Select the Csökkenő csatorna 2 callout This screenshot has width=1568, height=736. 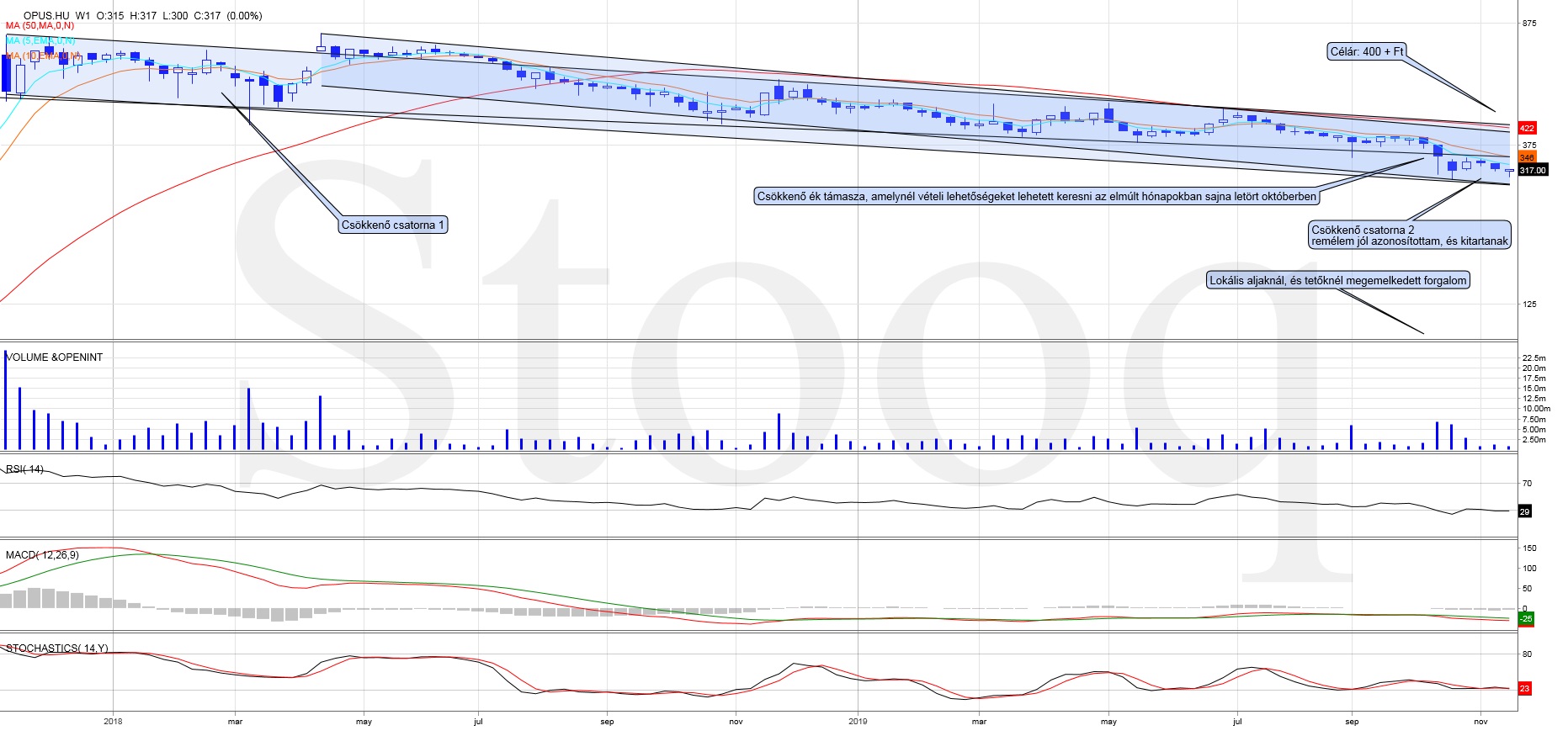click(x=1409, y=235)
